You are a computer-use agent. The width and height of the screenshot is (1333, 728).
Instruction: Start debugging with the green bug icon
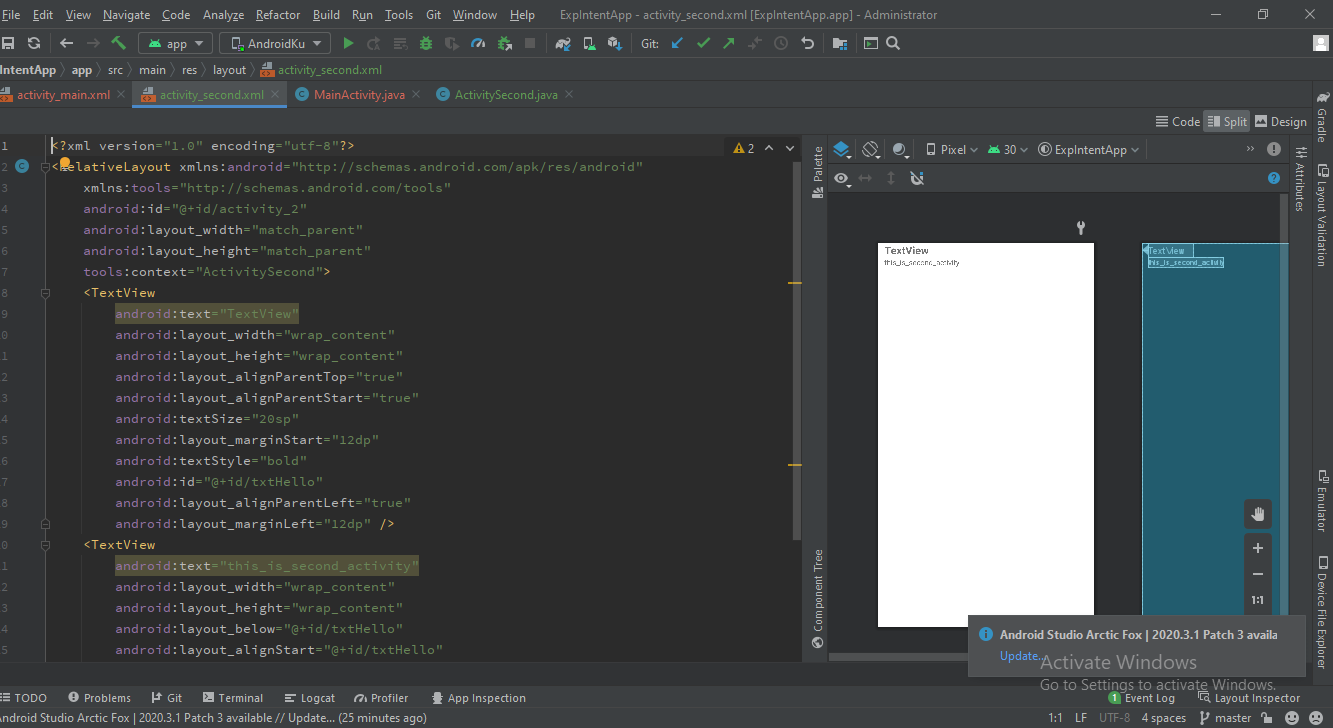click(x=426, y=43)
